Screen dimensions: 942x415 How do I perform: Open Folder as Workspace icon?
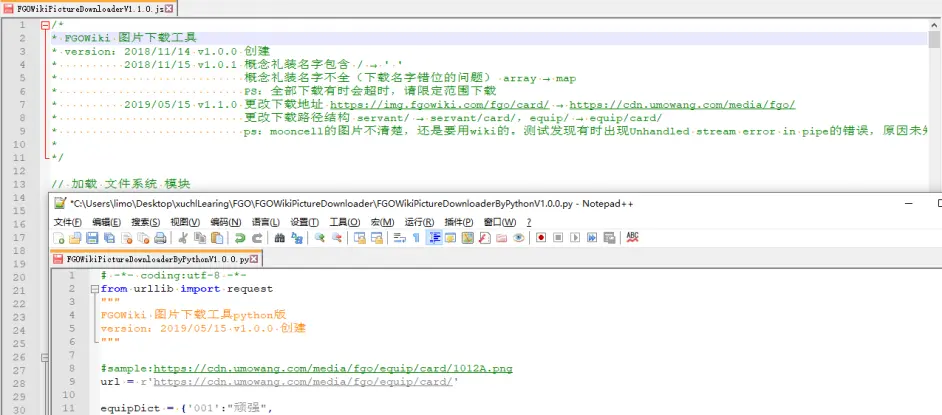tap(502, 238)
